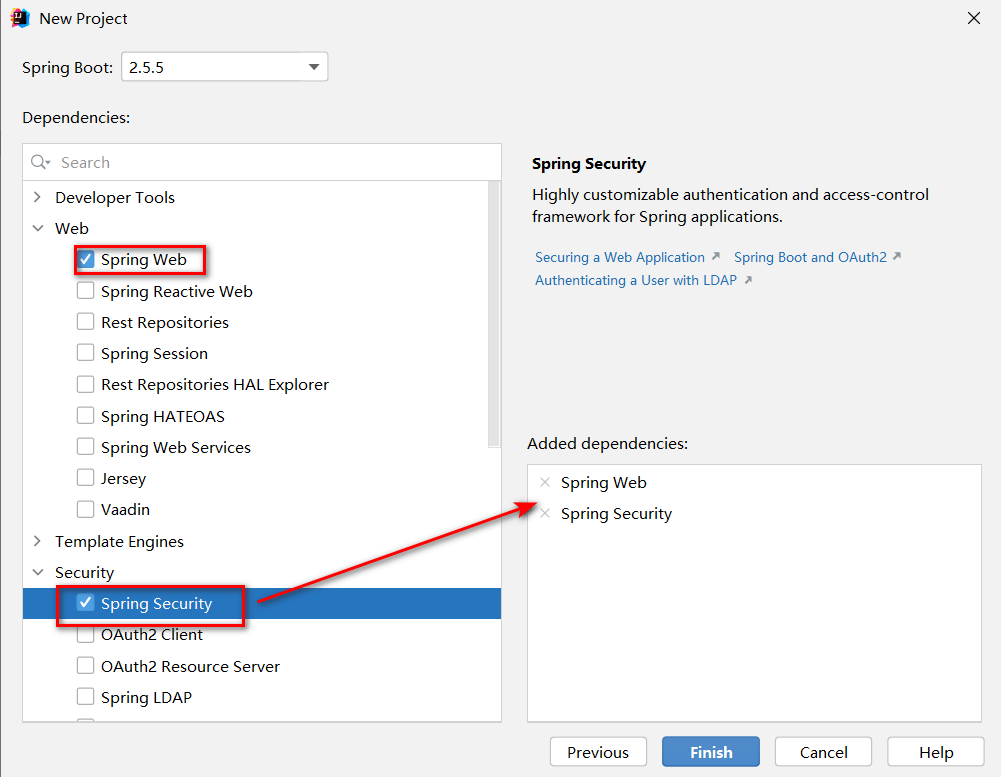Screen dimensions: 1001x777
Task: Uncheck the Spring Security dependency
Action: (x=86, y=603)
